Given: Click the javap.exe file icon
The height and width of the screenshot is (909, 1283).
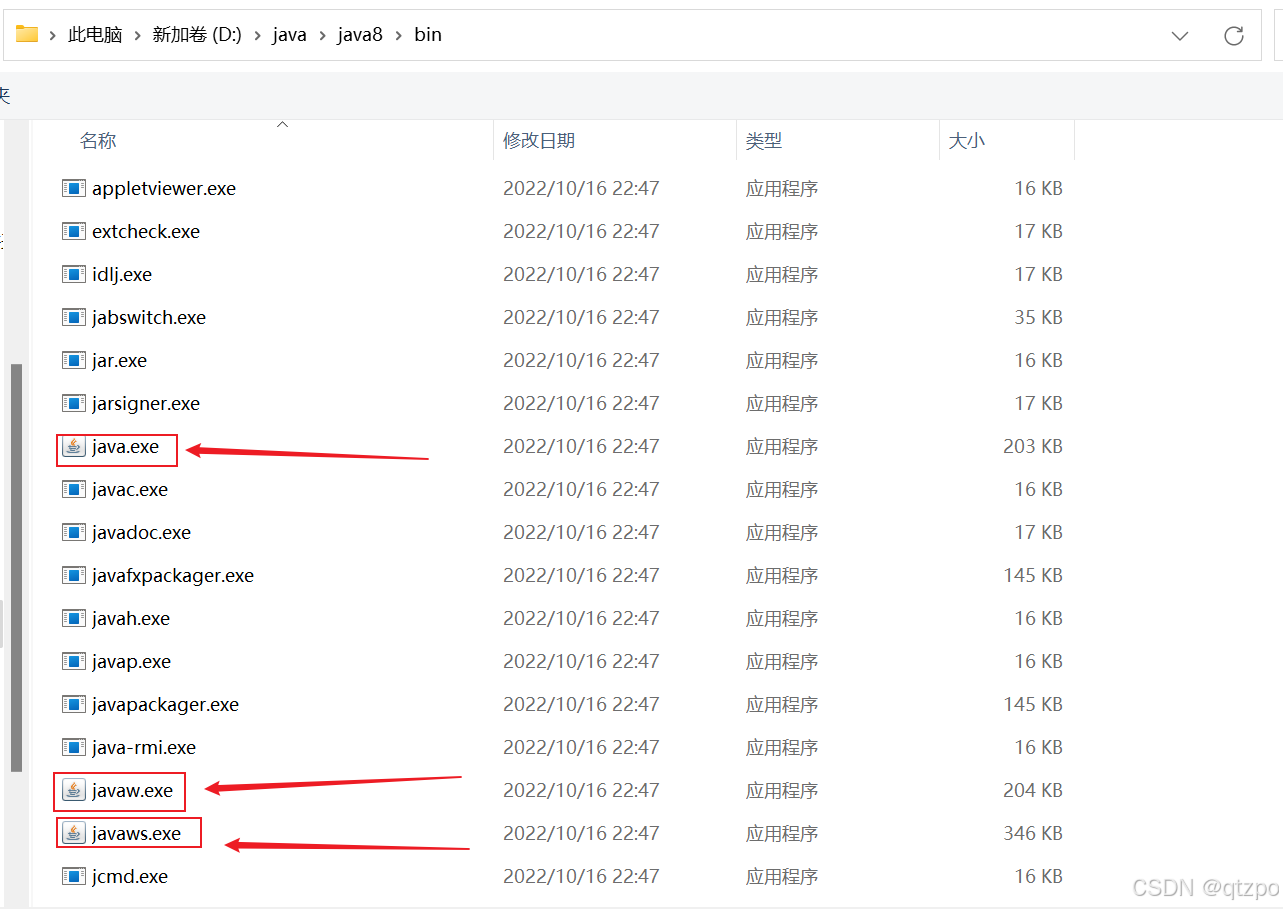Looking at the screenshot, I should [x=73, y=661].
